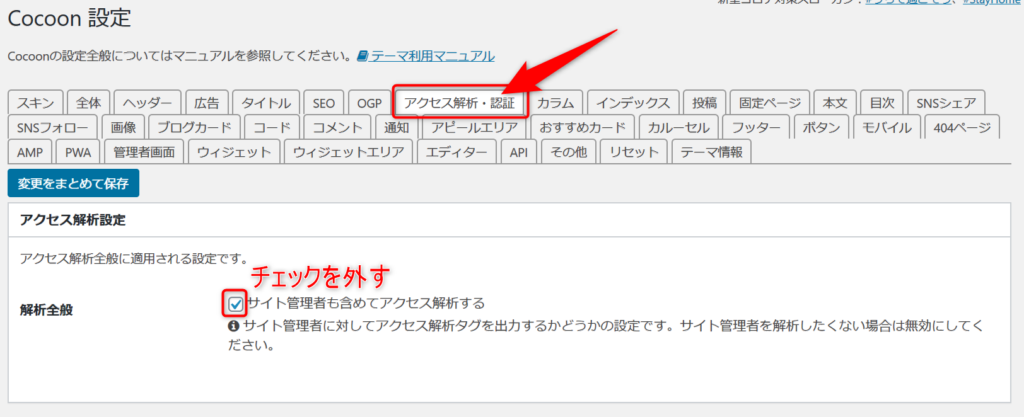Open the 目次 tab
This screenshot has height=417, width=1024.
pos(882,102)
